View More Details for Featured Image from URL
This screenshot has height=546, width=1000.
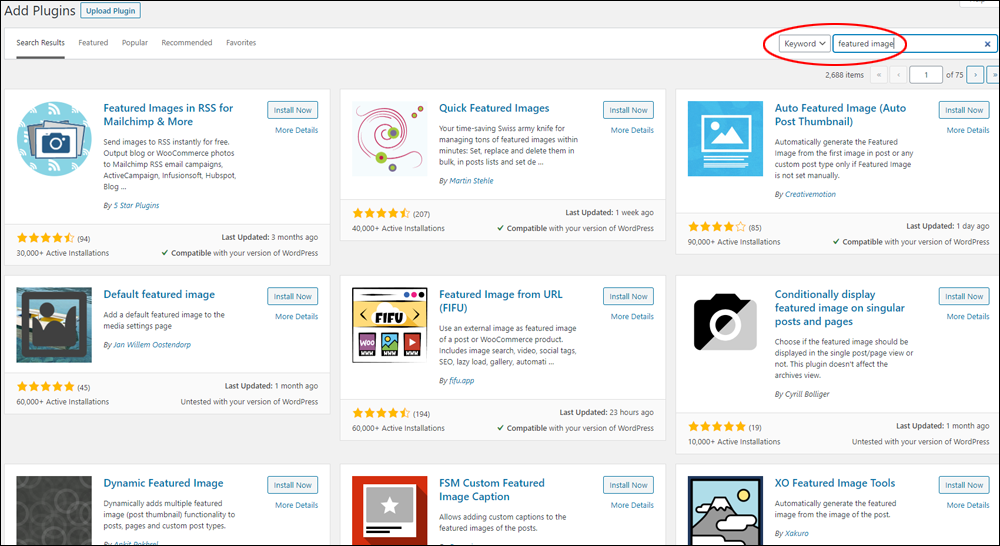632,316
